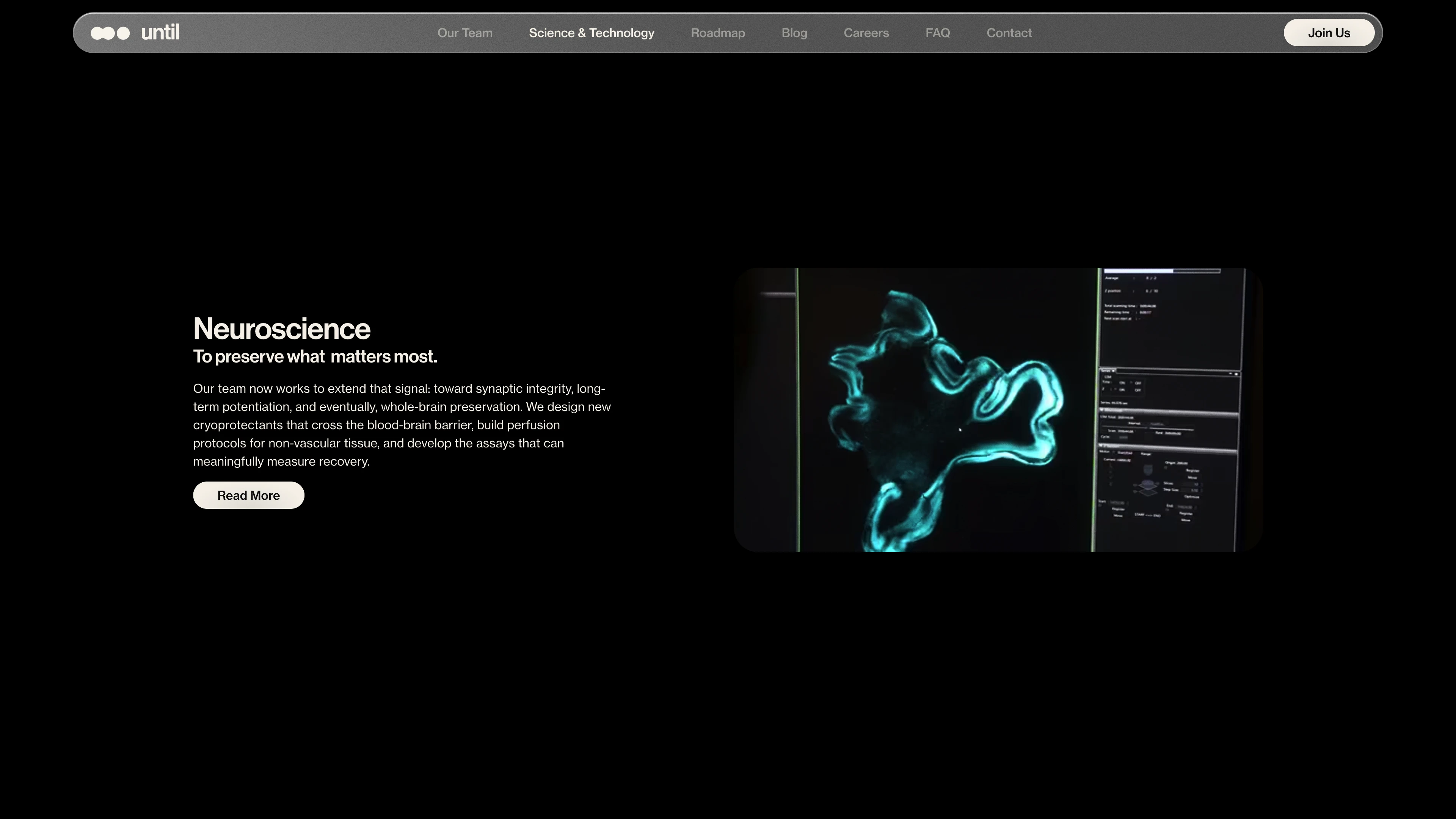Screen dimensions: 1456x819
Task: Click the until three-circle logo icon
Action: pos(110,33)
